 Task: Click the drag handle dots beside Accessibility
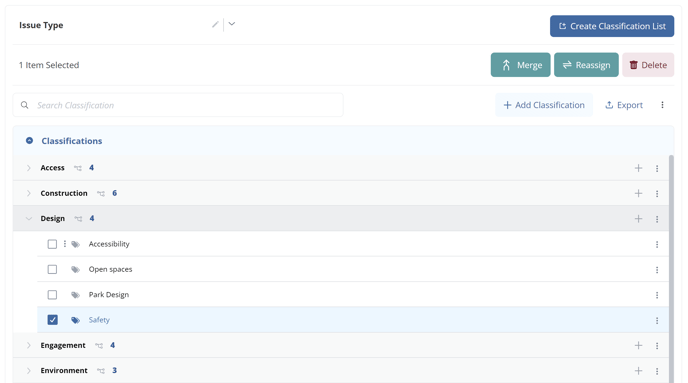[x=64, y=243]
